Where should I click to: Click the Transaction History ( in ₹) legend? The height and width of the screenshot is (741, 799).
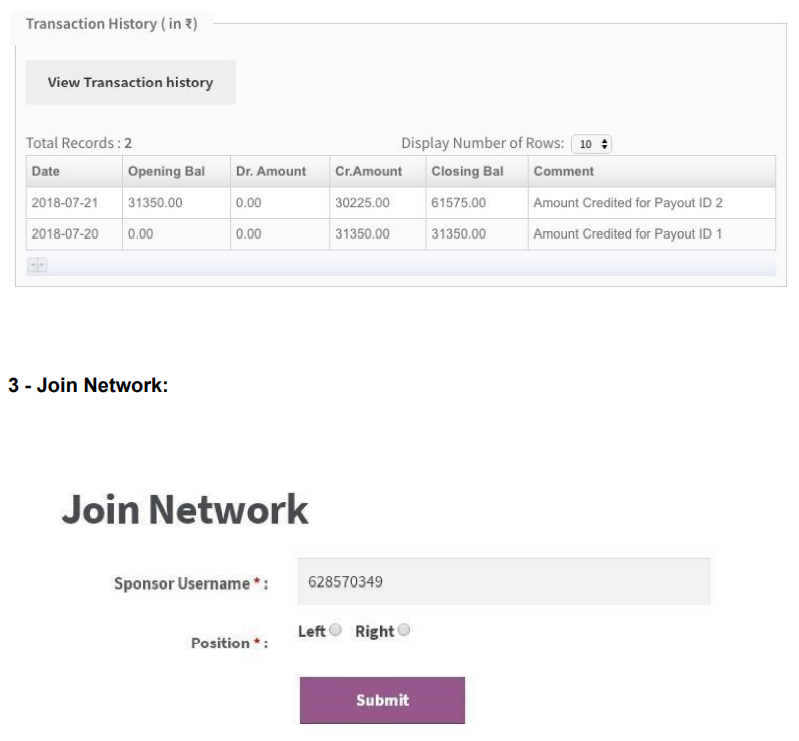(112, 24)
